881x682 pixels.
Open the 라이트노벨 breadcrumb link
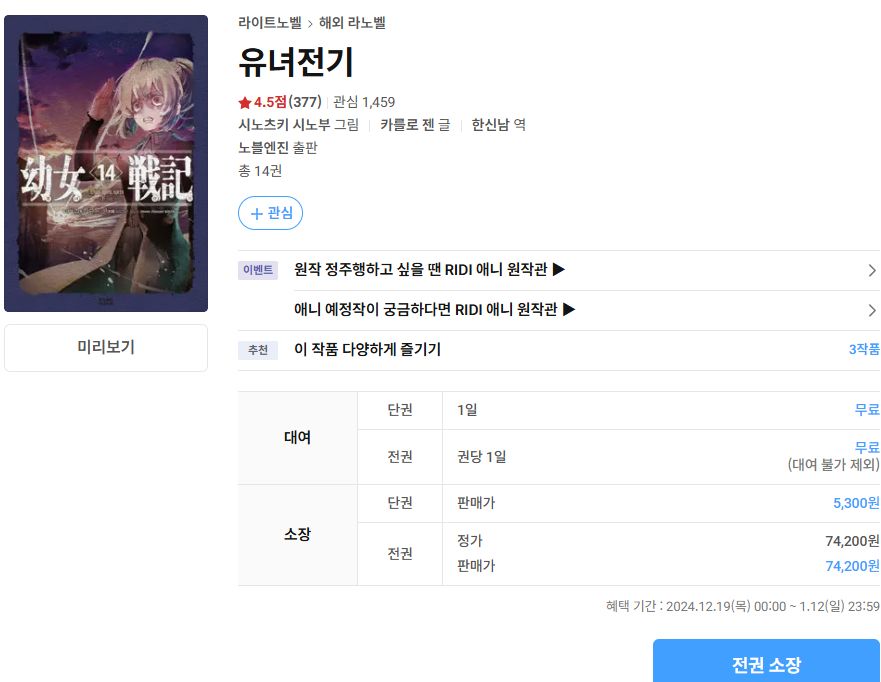(x=270, y=23)
